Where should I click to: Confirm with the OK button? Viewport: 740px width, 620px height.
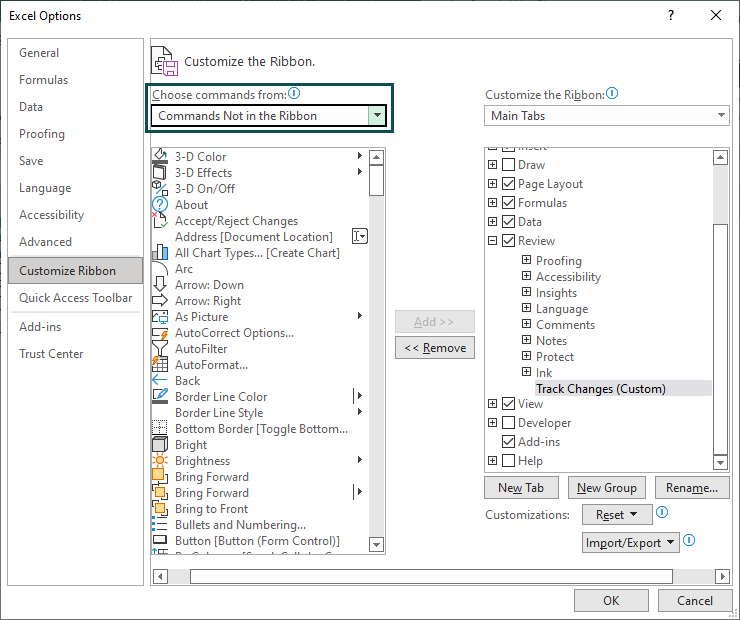click(x=611, y=600)
